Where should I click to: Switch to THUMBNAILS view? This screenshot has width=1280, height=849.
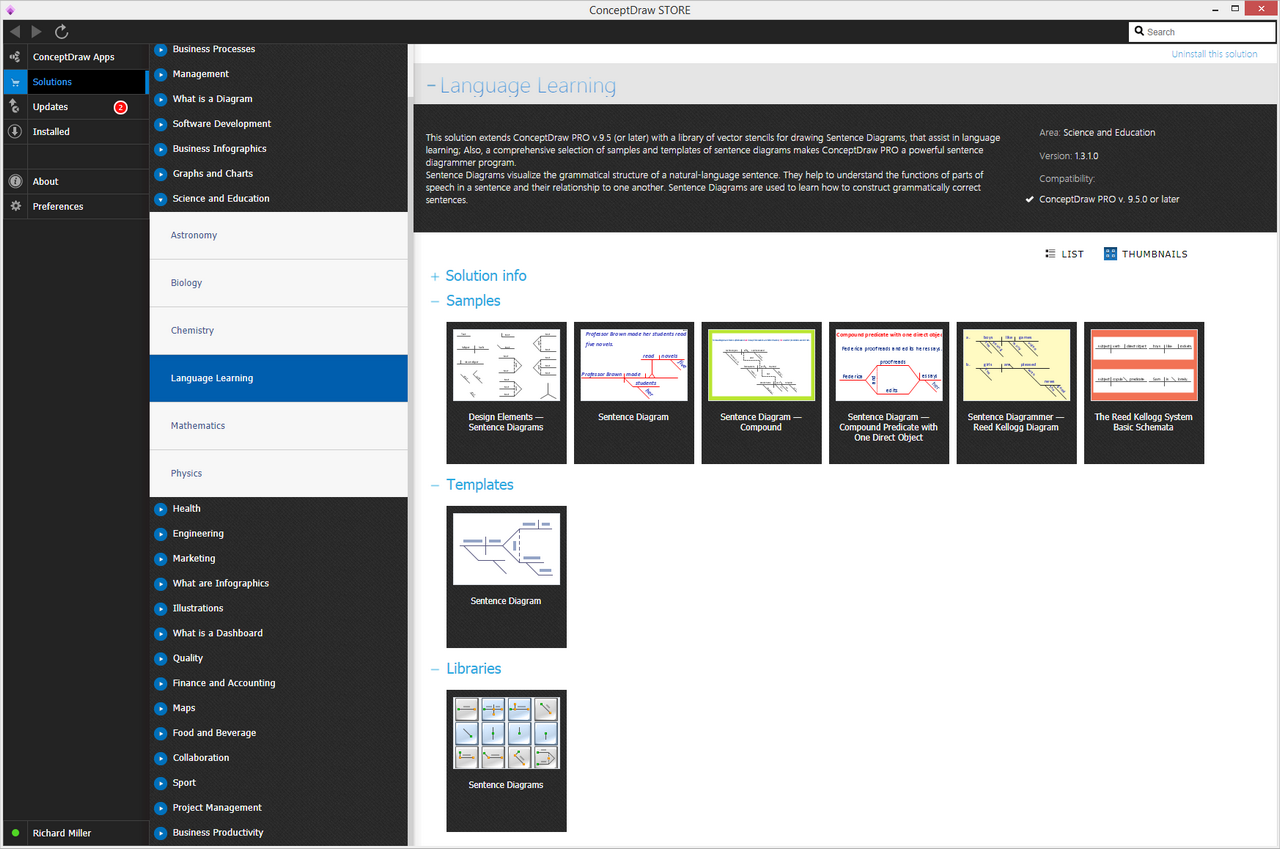[1146, 254]
